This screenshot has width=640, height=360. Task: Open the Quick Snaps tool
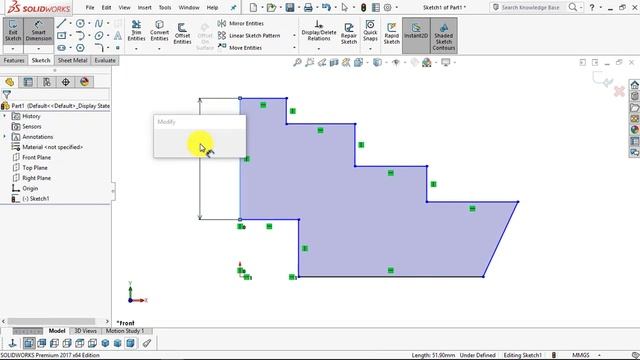pyautogui.click(x=370, y=31)
